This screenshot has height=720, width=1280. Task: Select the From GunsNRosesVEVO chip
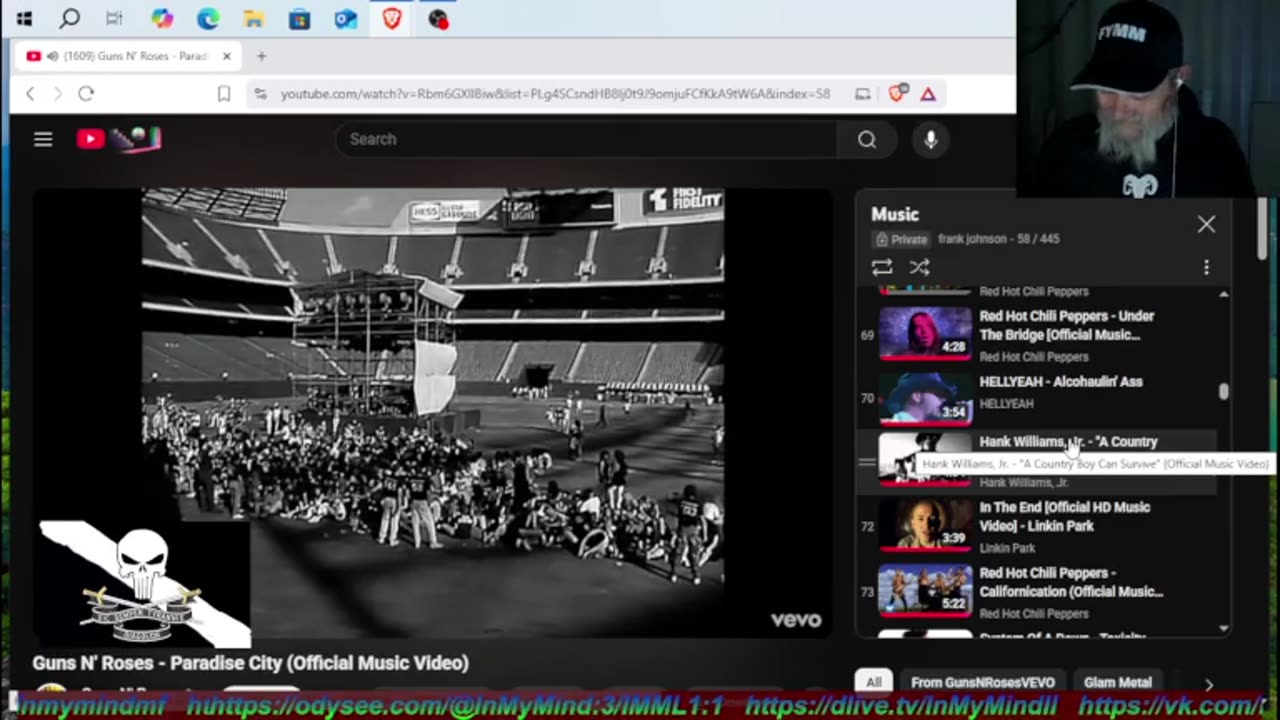pyautogui.click(x=982, y=682)
